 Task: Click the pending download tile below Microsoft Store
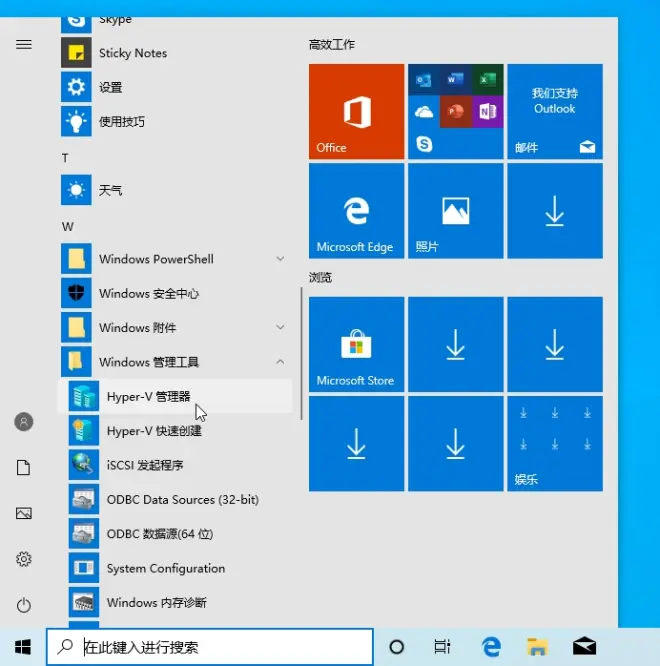356,444
